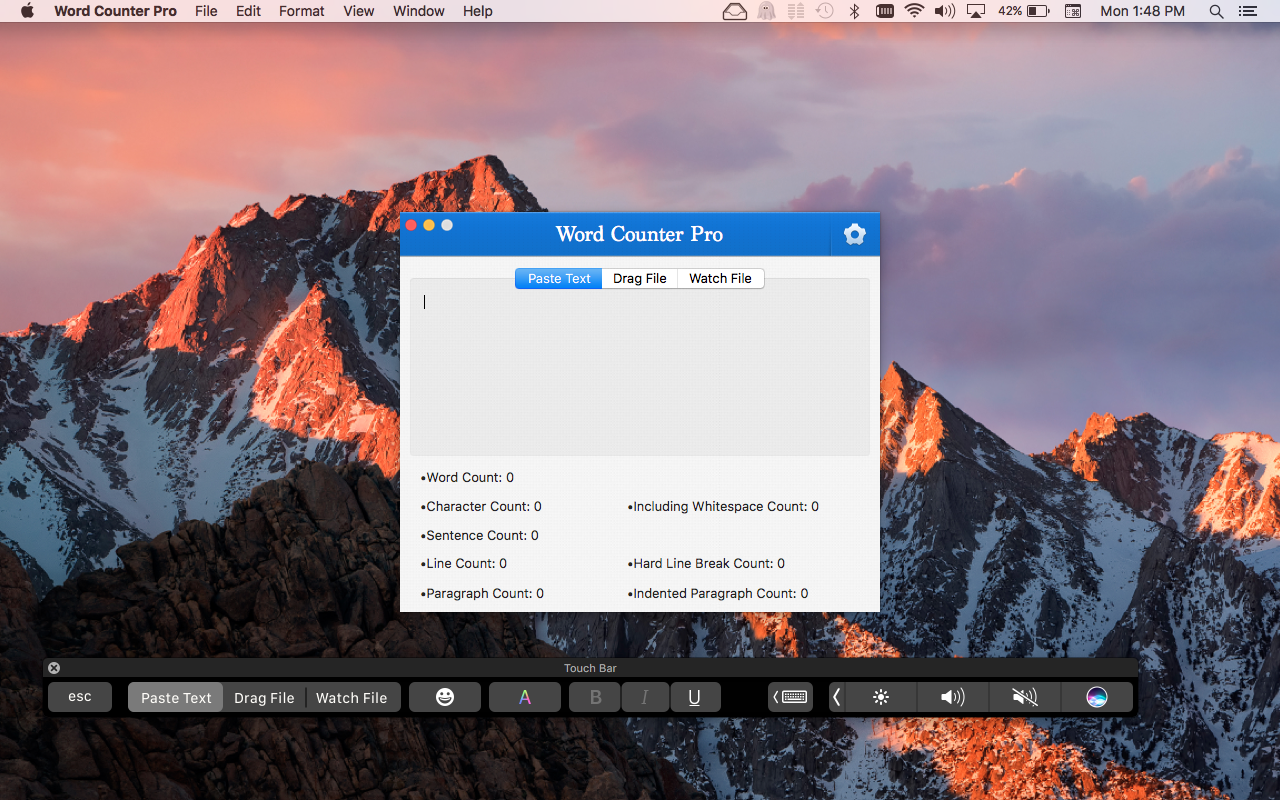Close the Touch Bar panel
Screen dimensions: 1280x800
click(54, 668)
